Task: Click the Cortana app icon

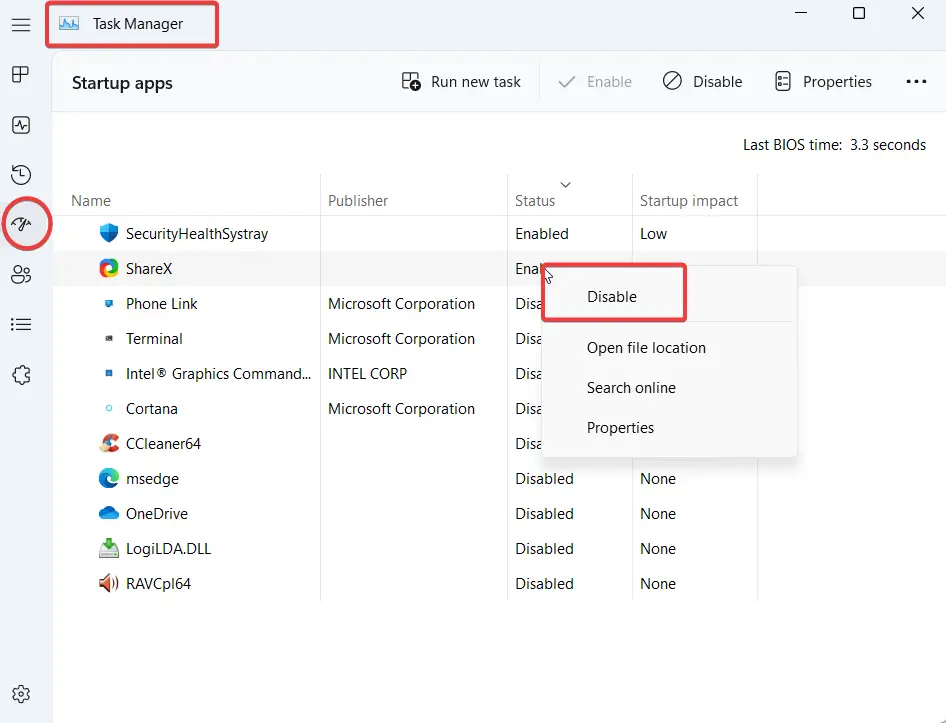Action: tap(109, 409)
